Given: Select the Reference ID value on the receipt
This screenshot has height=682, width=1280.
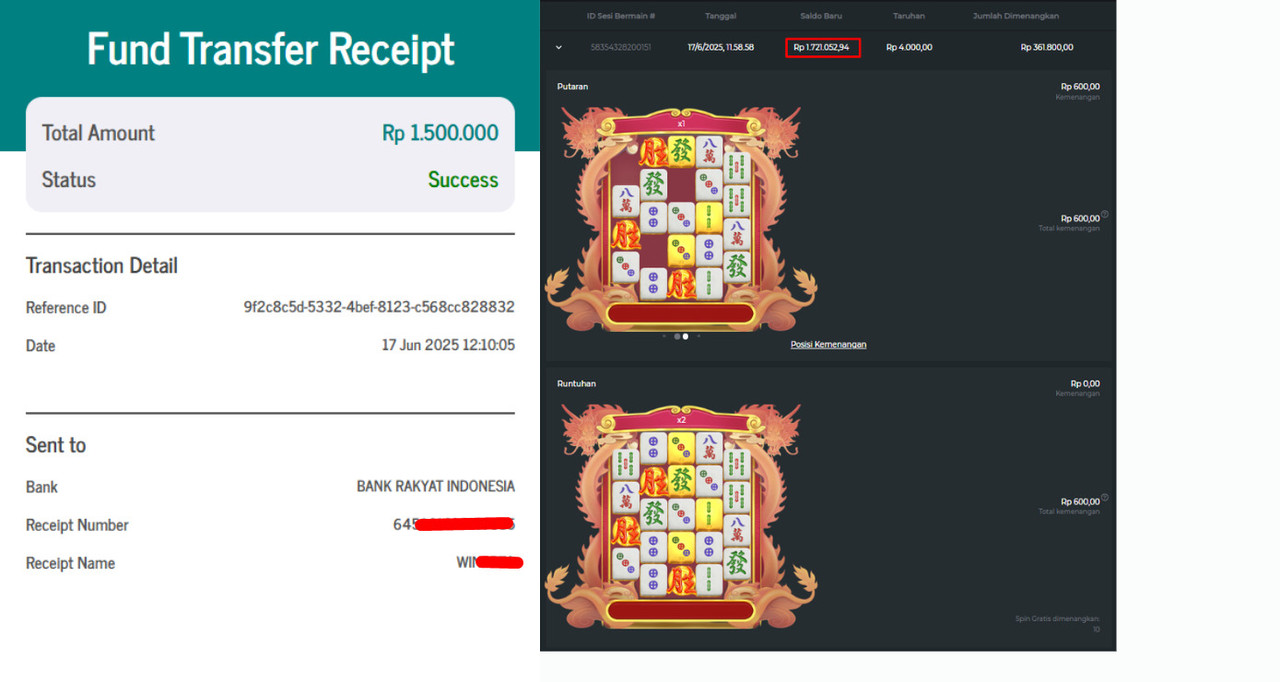Looking at the screenshot, I should (x=379, y=307).
